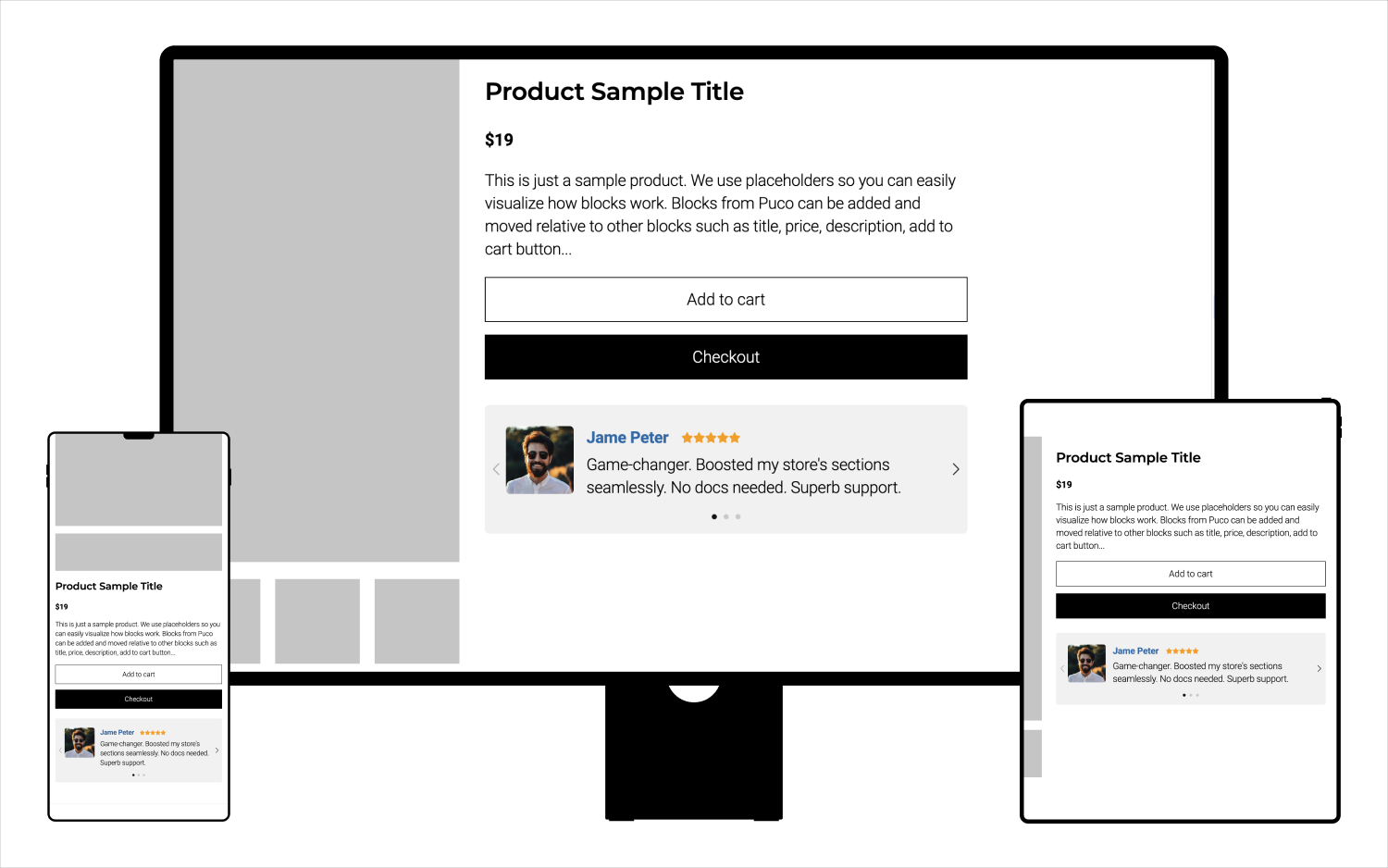Click the Add to cart button on the desktop view
This screenshot has height=868, width=1388.
click(x=725, y=299)
